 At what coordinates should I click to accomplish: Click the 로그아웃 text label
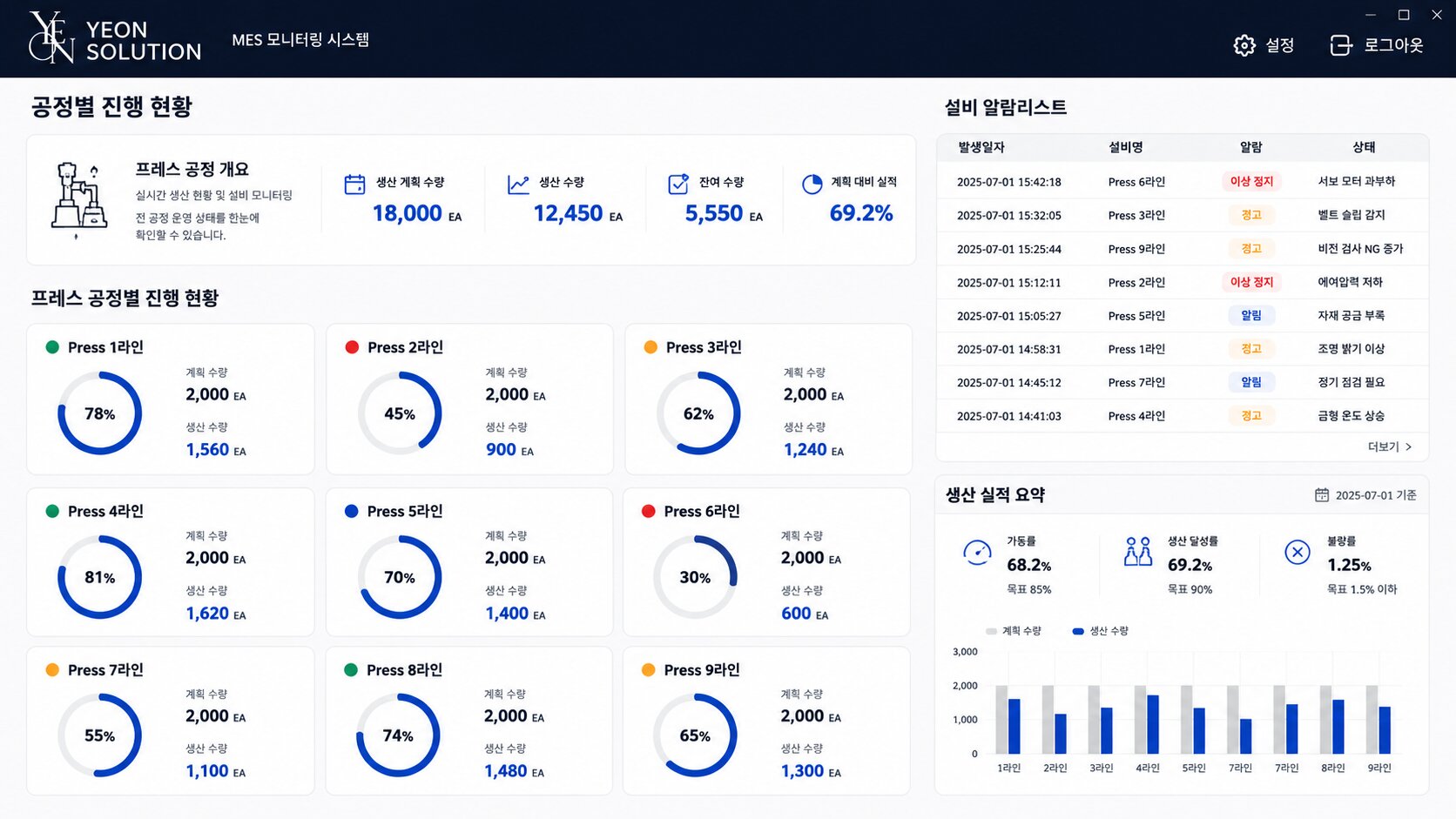(x=1393, y=45)
